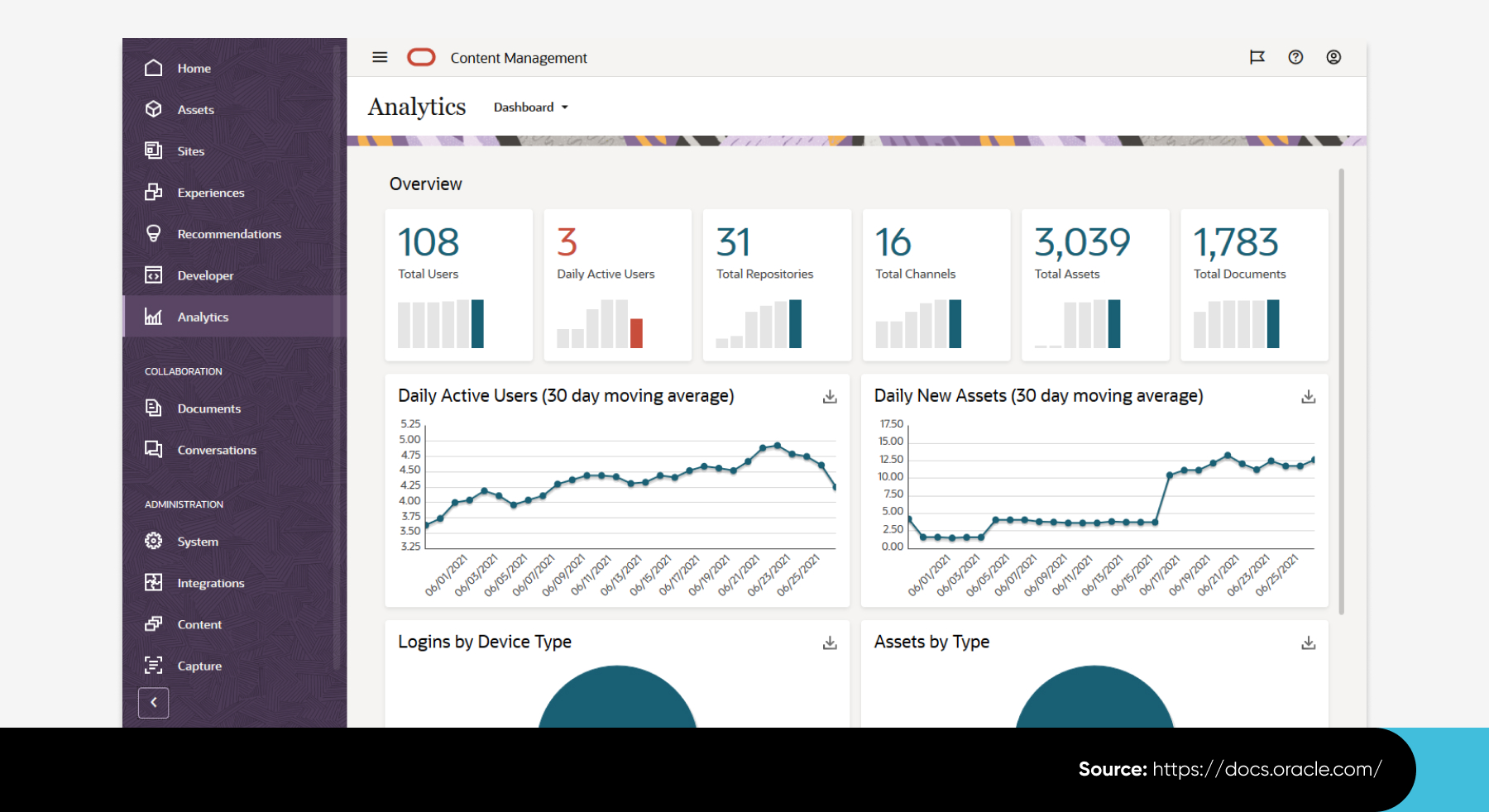Click the System gear icon
Screen dimensions: 1489x812
coord(154,541)
